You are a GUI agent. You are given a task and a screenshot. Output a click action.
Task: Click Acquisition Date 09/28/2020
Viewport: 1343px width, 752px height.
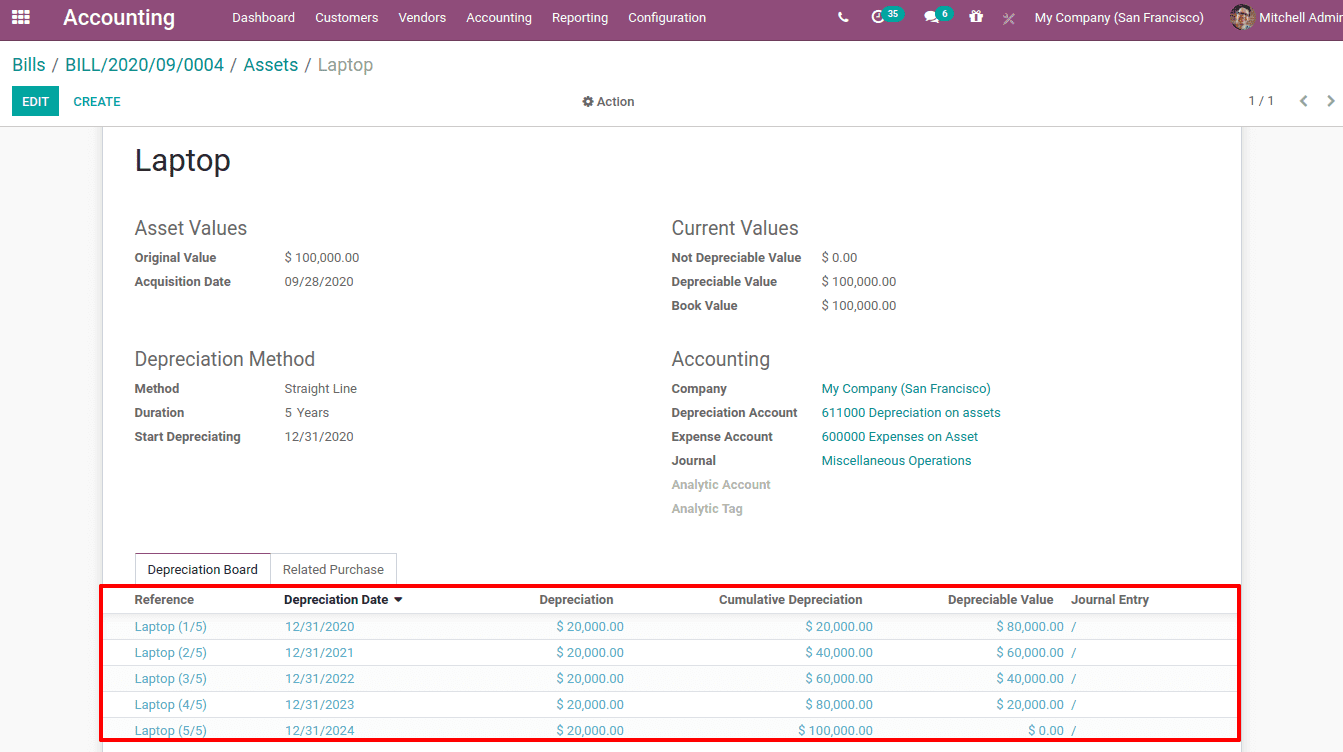(319, 282)
